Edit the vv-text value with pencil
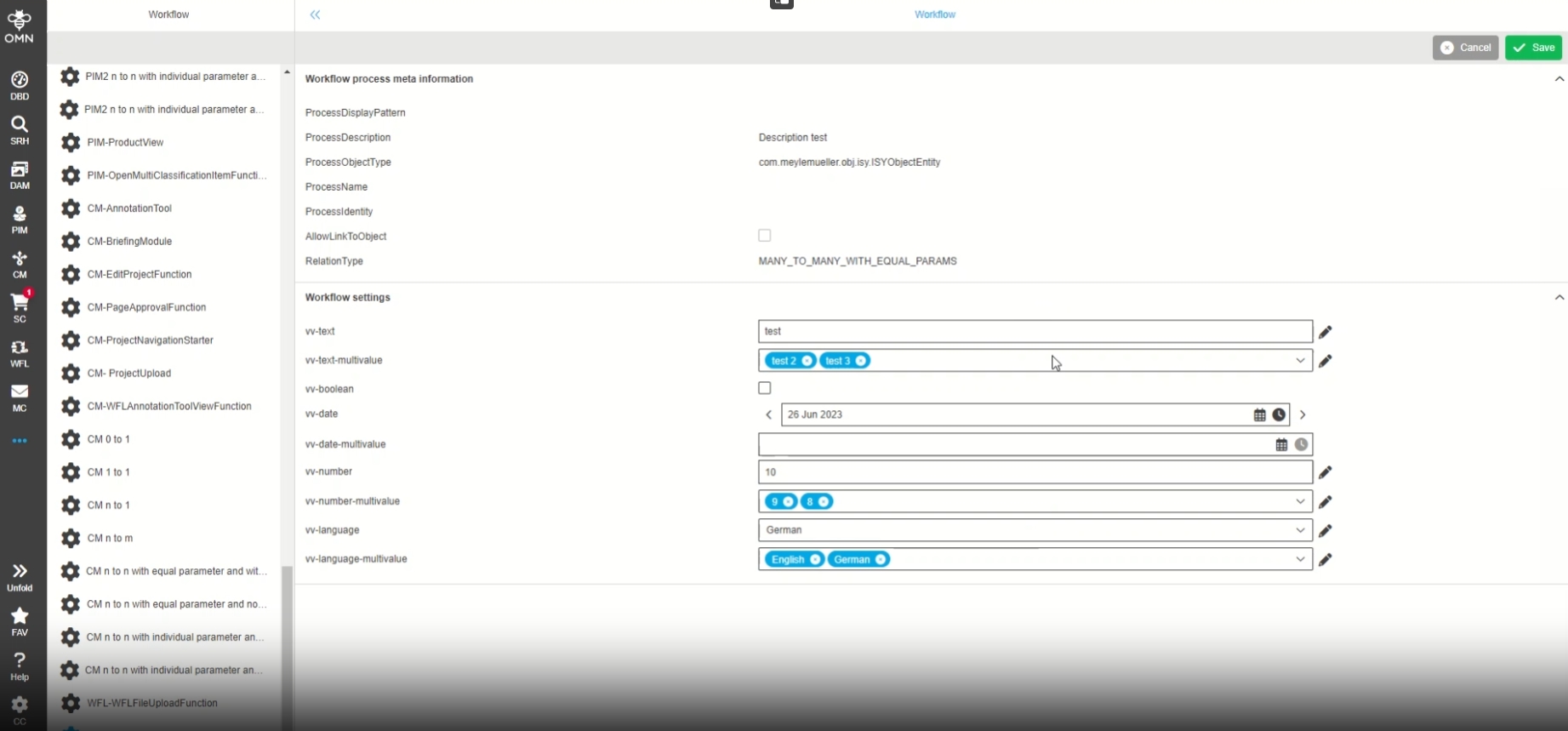This screenshot has width=1568, height=731. click(1325, 332)
